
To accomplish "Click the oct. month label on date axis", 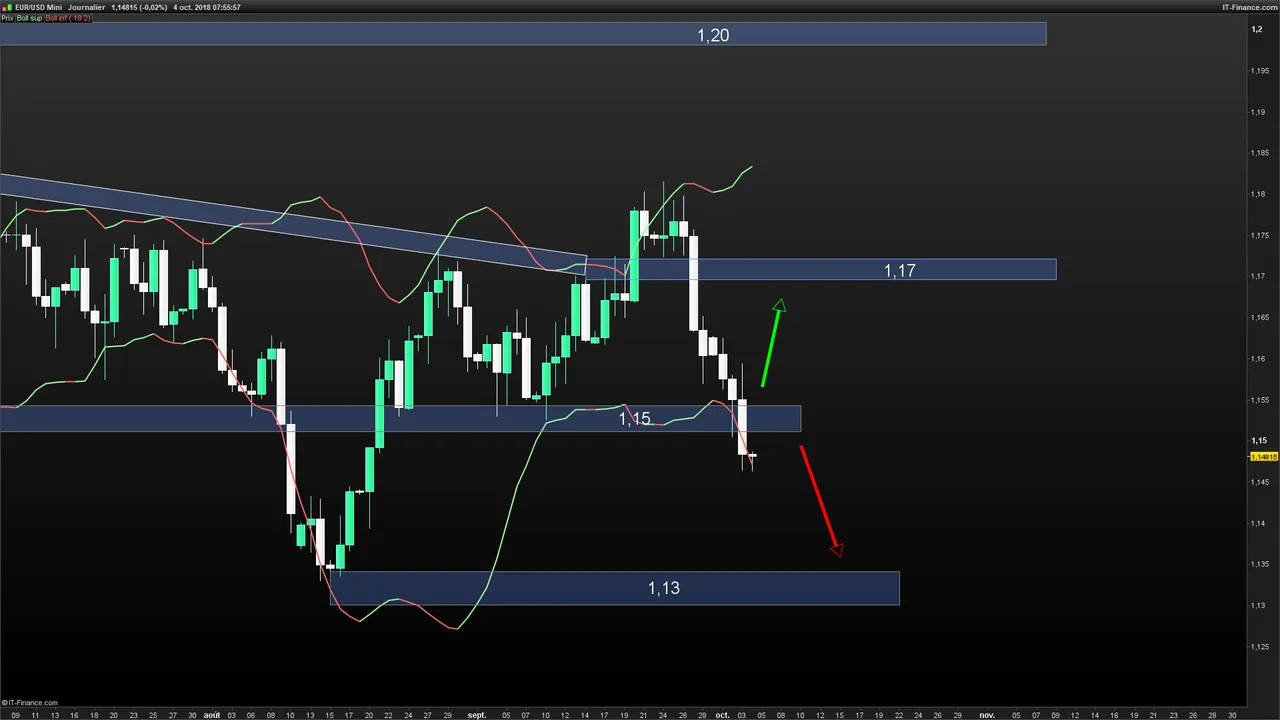I will coord(722,715).
